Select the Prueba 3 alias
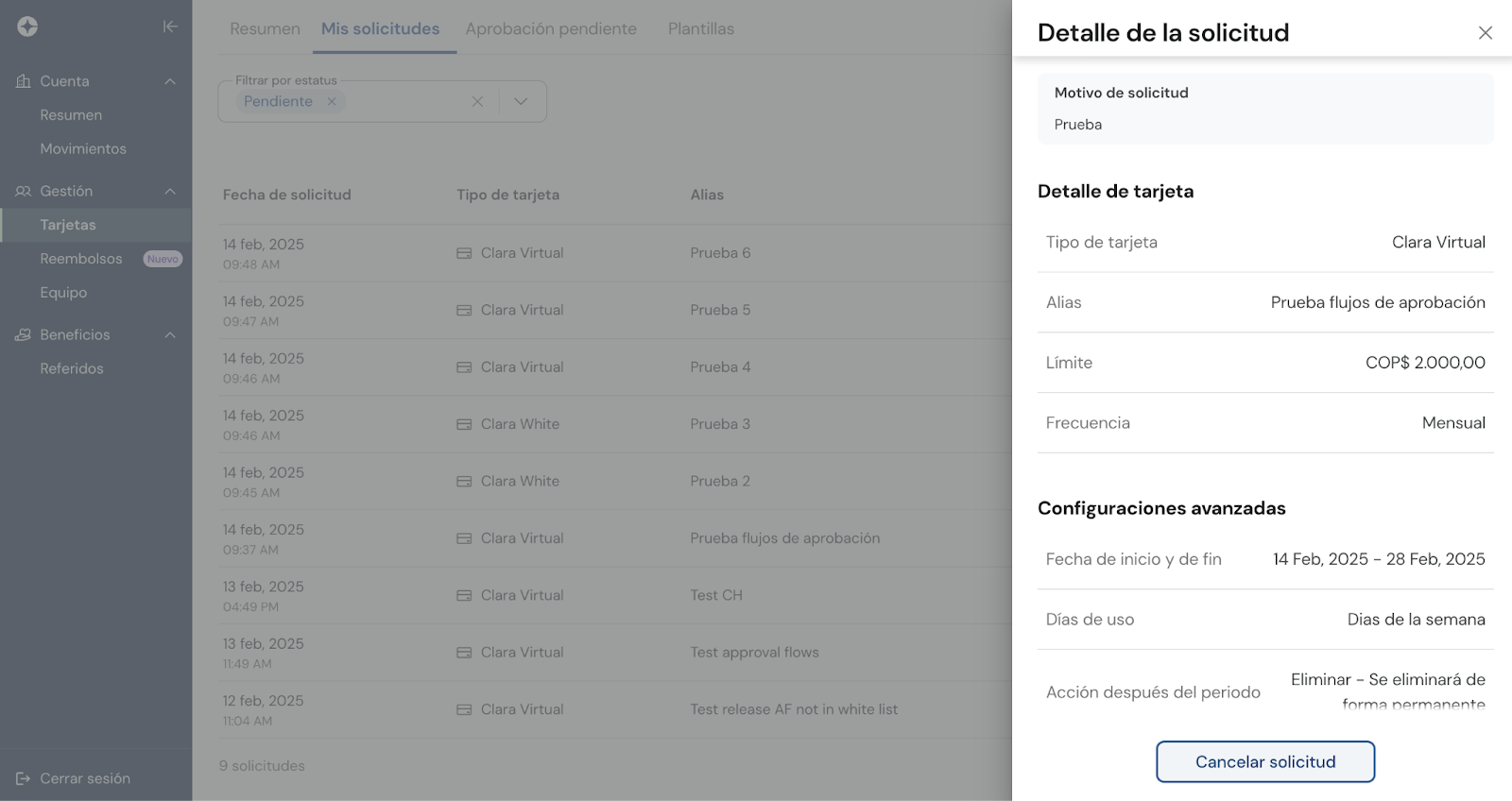This screenshot has width=1512, height=801. (720, 424)
